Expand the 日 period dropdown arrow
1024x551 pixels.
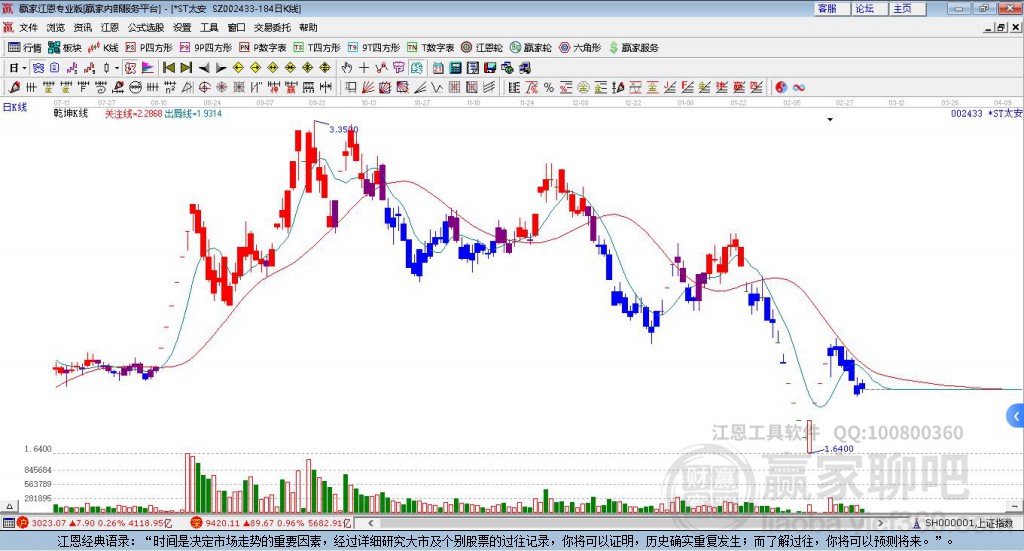(24, 68)
